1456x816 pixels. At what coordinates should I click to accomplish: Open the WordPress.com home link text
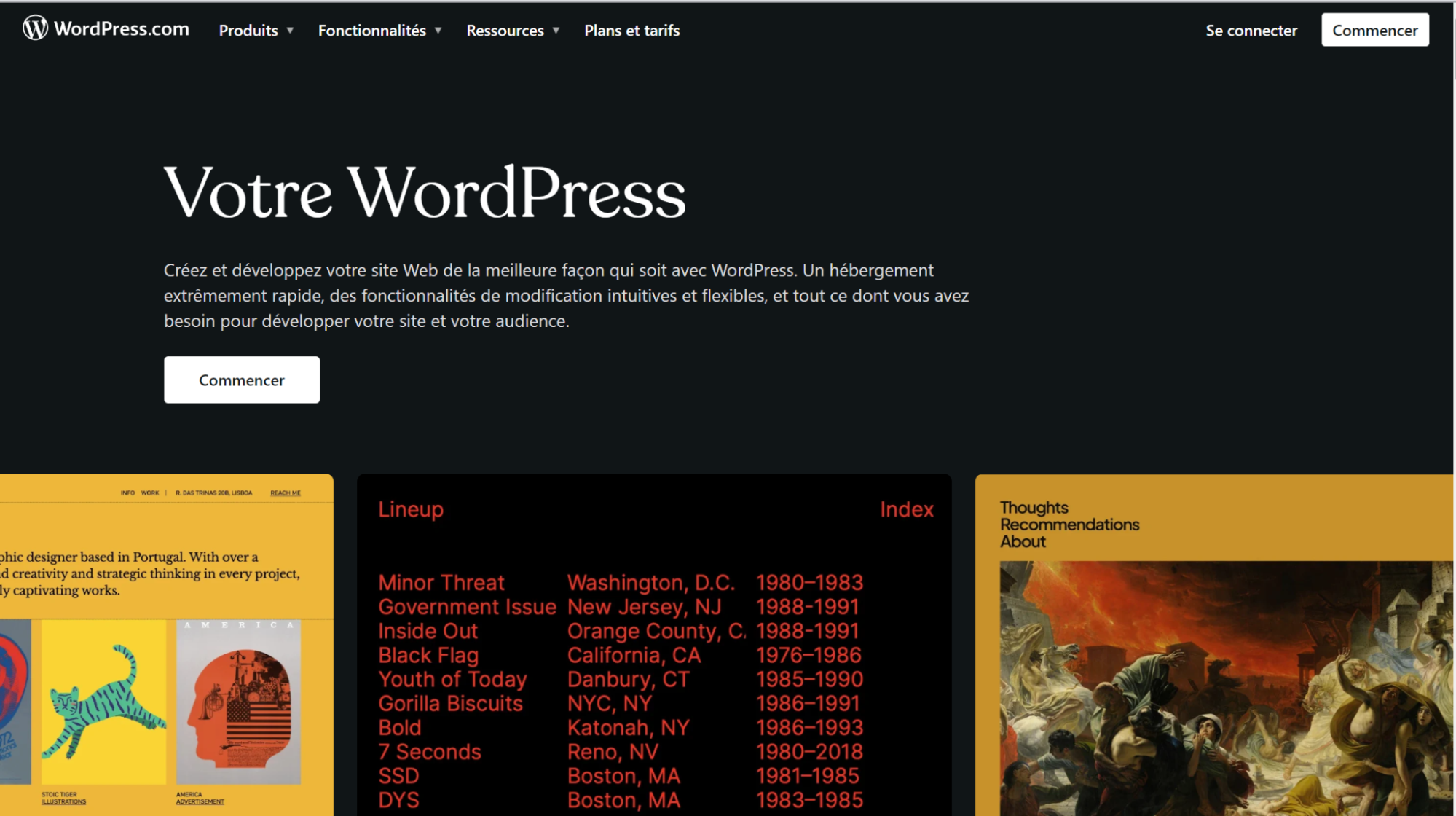point(121,29)
